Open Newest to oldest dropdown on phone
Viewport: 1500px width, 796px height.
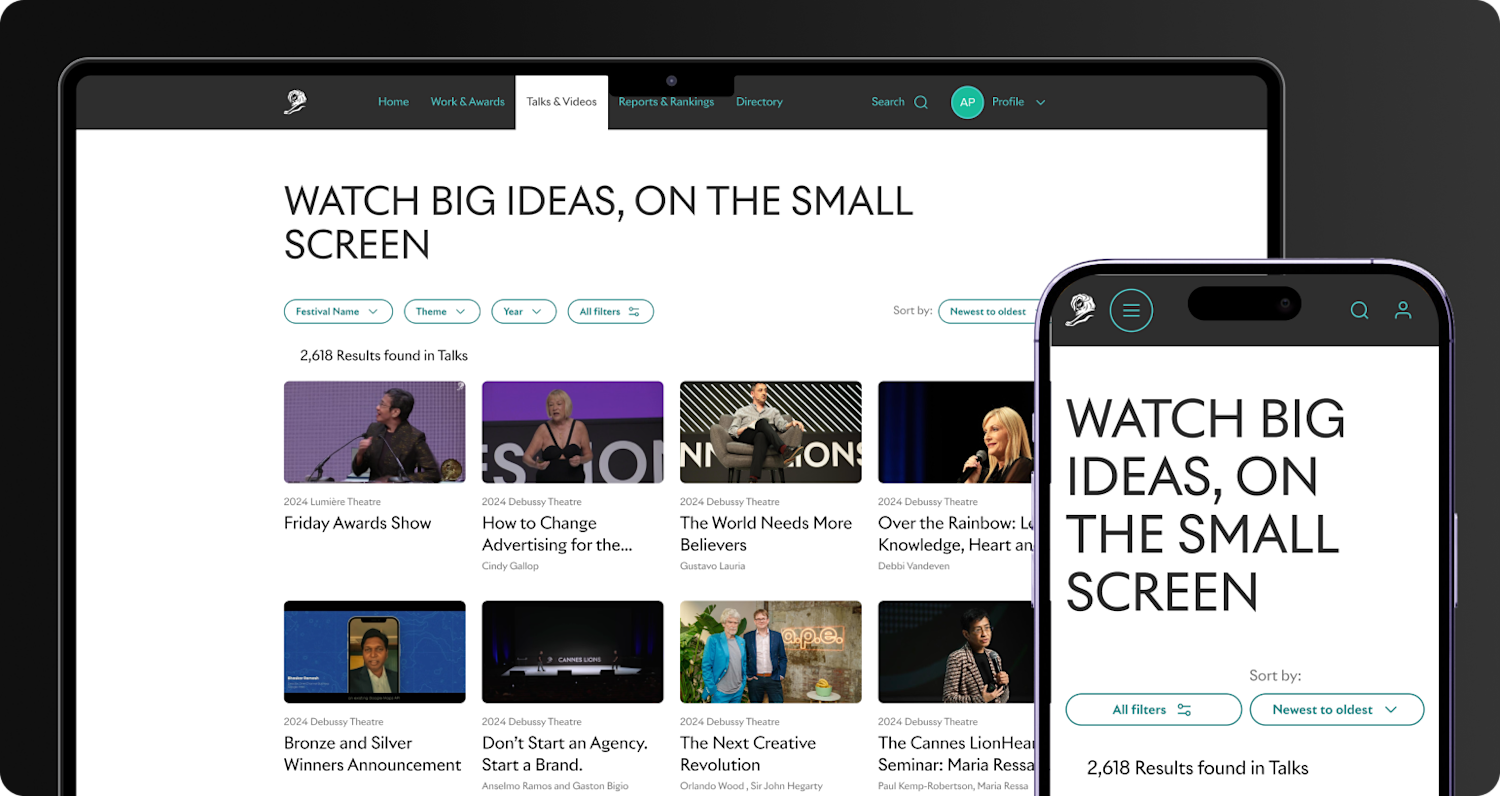(x=1337, y=710)
